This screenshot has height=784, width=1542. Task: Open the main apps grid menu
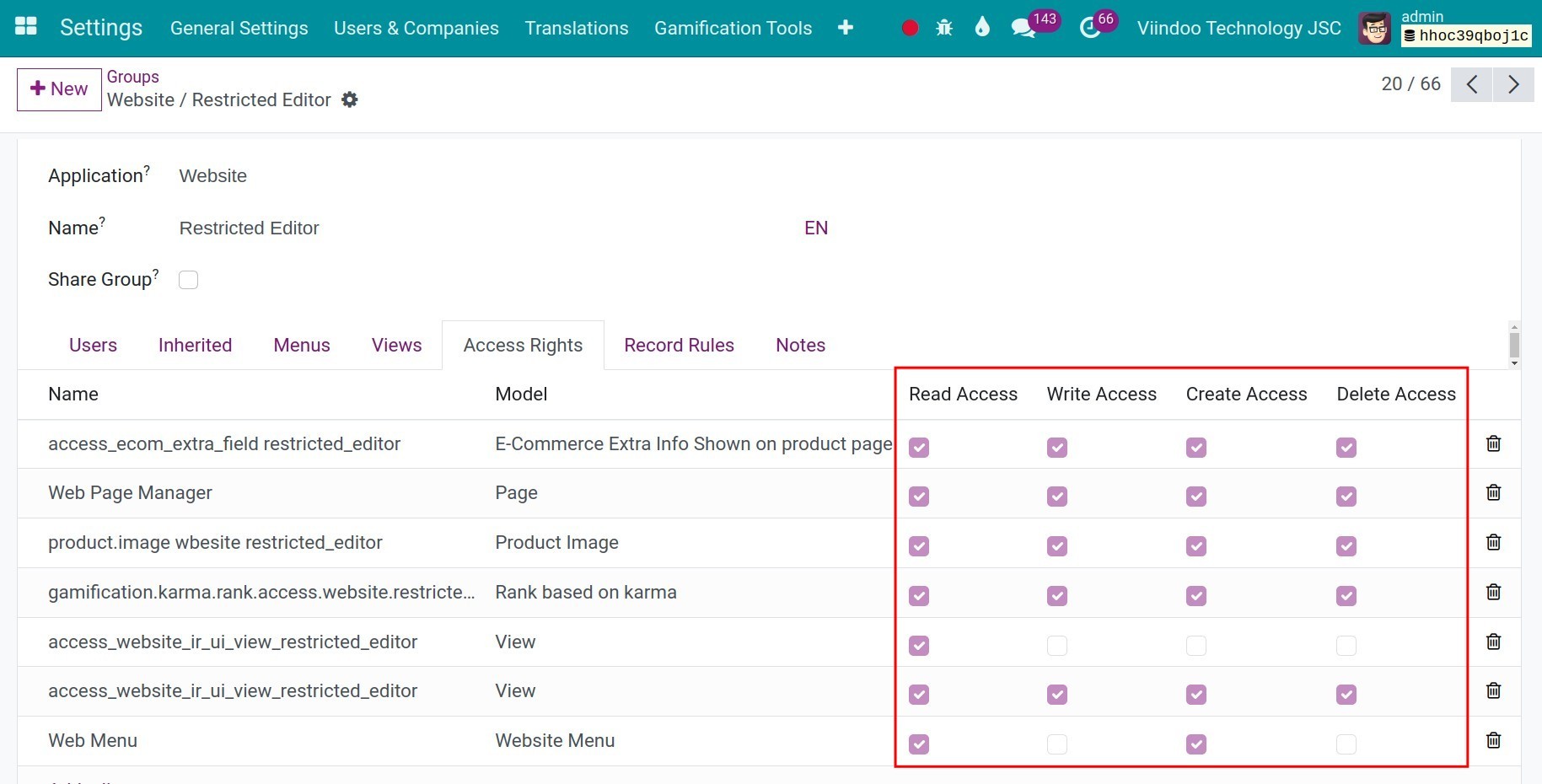click(x=26, y=27)
